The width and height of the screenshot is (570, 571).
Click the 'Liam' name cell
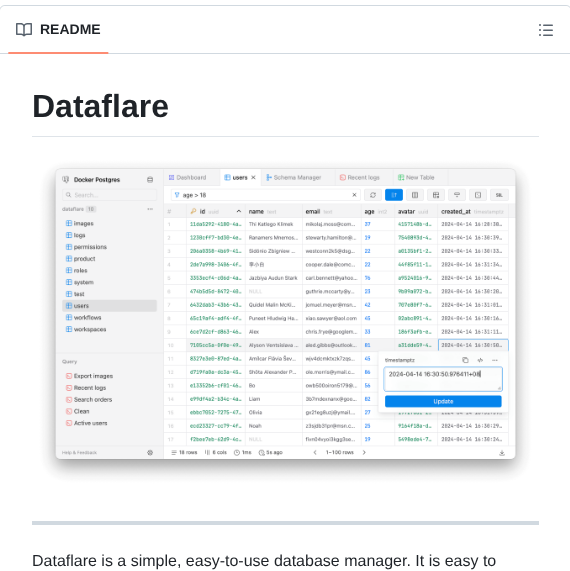(x=274, y=399)
